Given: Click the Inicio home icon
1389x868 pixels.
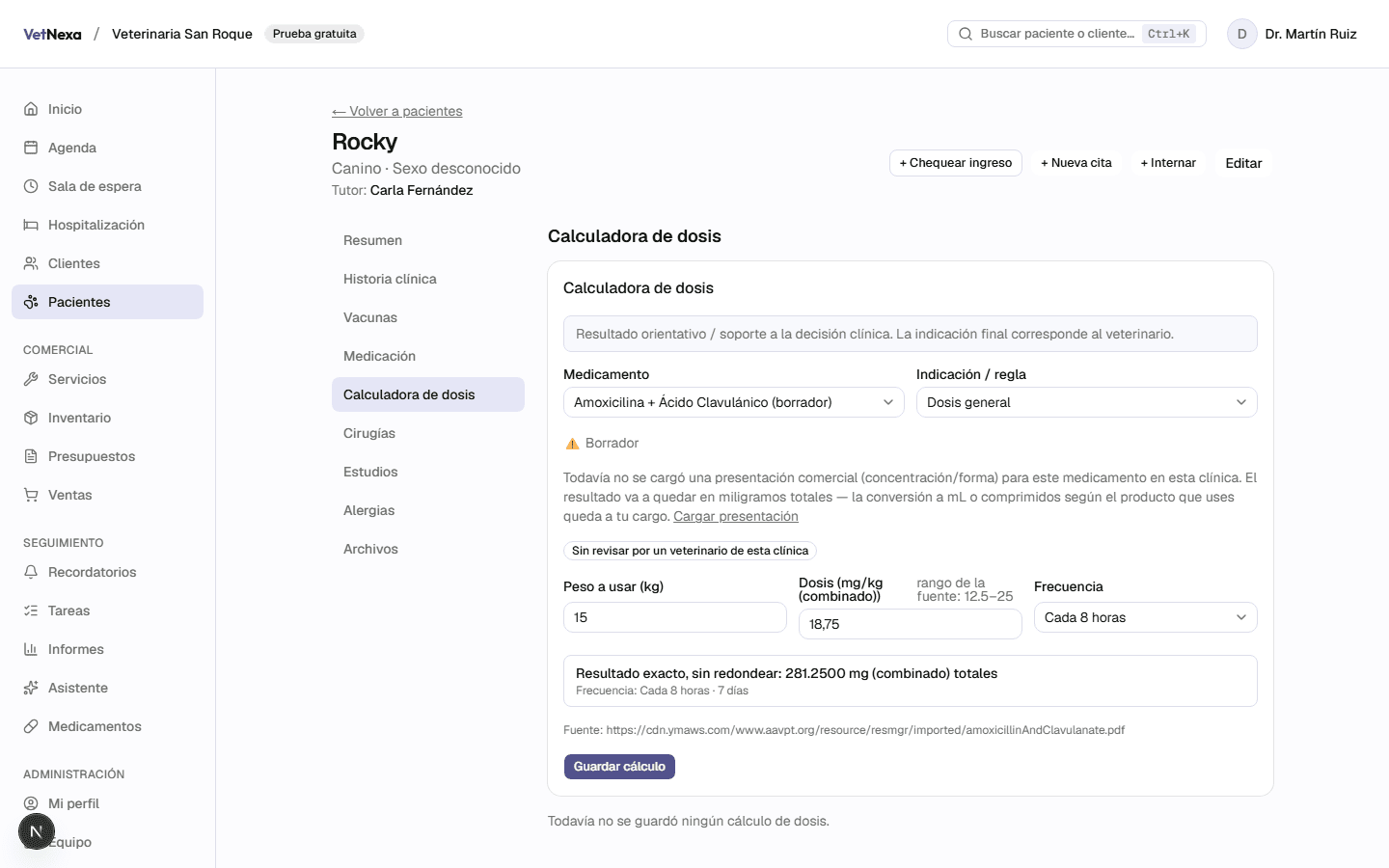Looking at the screenshot, I should (31, 109).
